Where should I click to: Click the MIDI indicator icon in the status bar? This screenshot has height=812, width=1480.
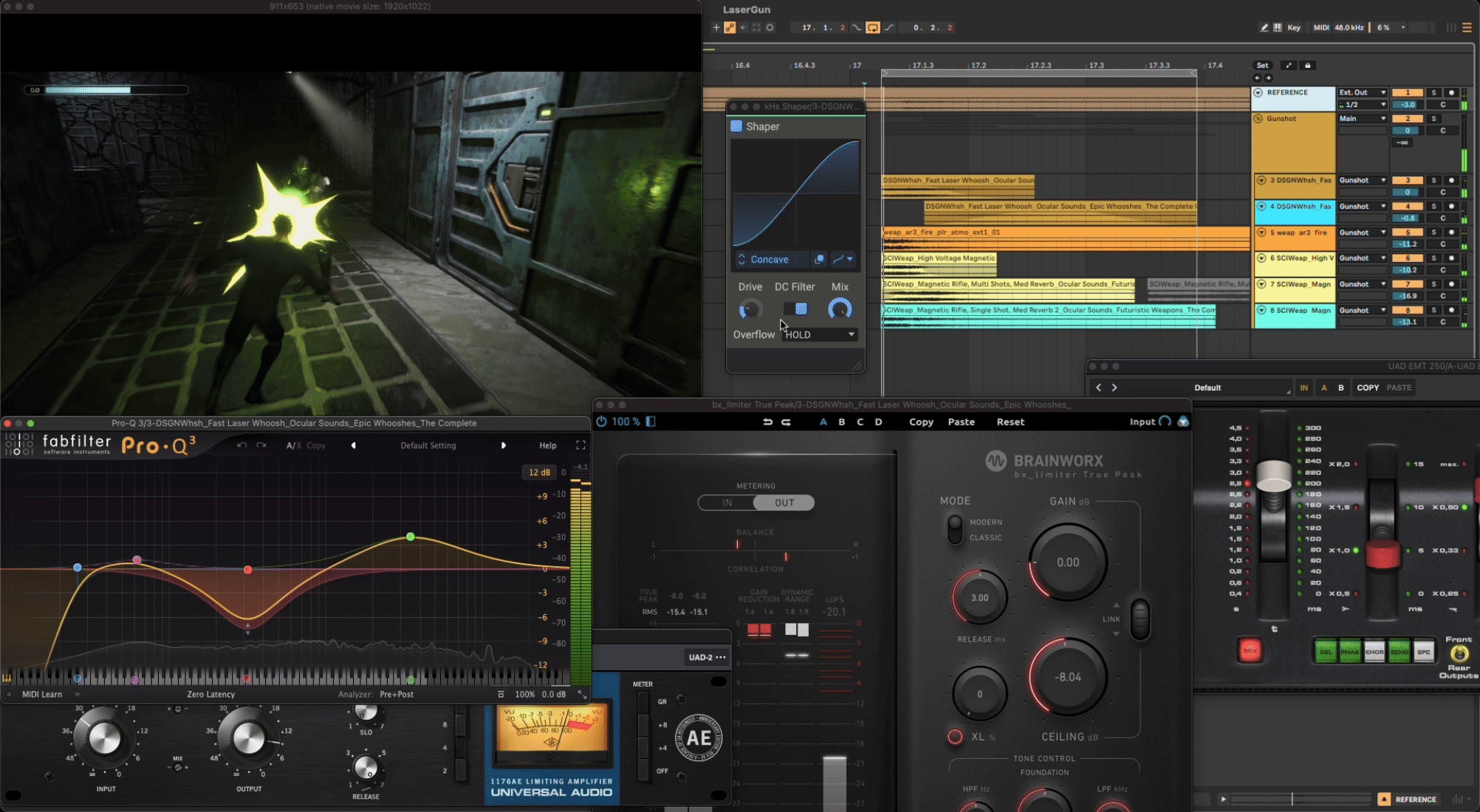[1321, 27]
